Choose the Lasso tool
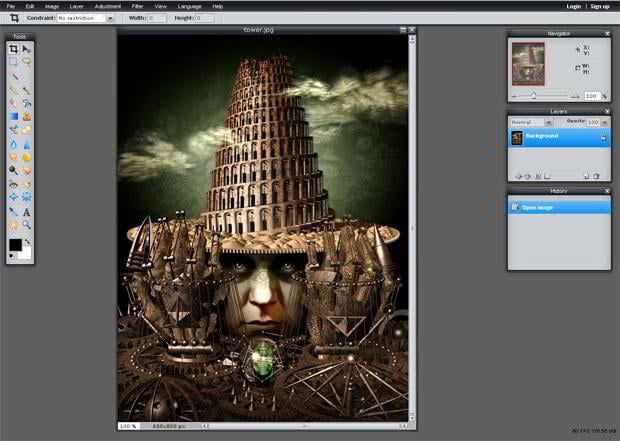 pyautogui.click(x=27, y=61)
